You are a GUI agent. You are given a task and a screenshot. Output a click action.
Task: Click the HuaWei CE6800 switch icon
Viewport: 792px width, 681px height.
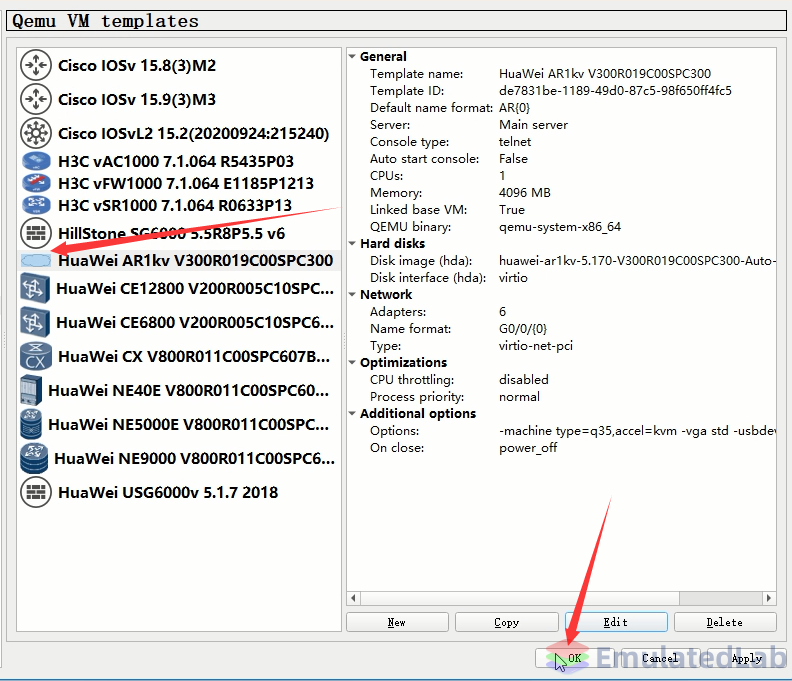(35, 322)
